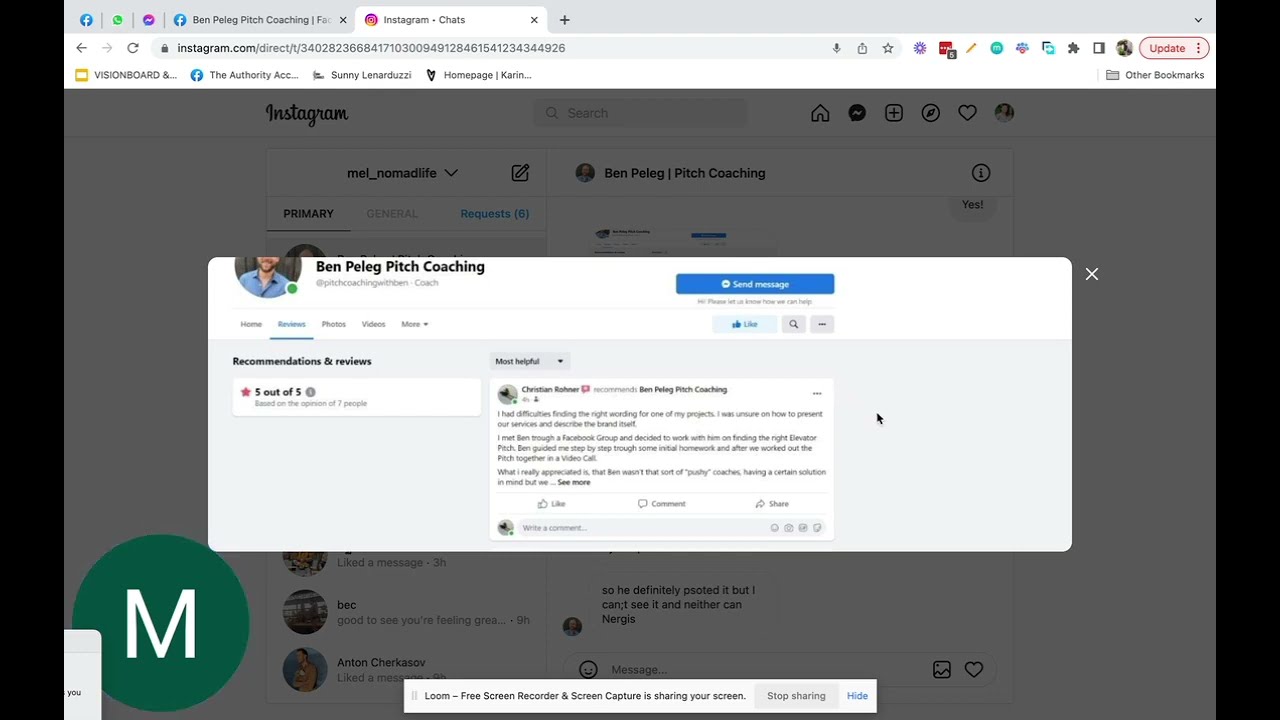Expand the tab search chevron
The height and width of the screenshot is (720, 1280).
pyautogui.click(x=1198, y=20)
